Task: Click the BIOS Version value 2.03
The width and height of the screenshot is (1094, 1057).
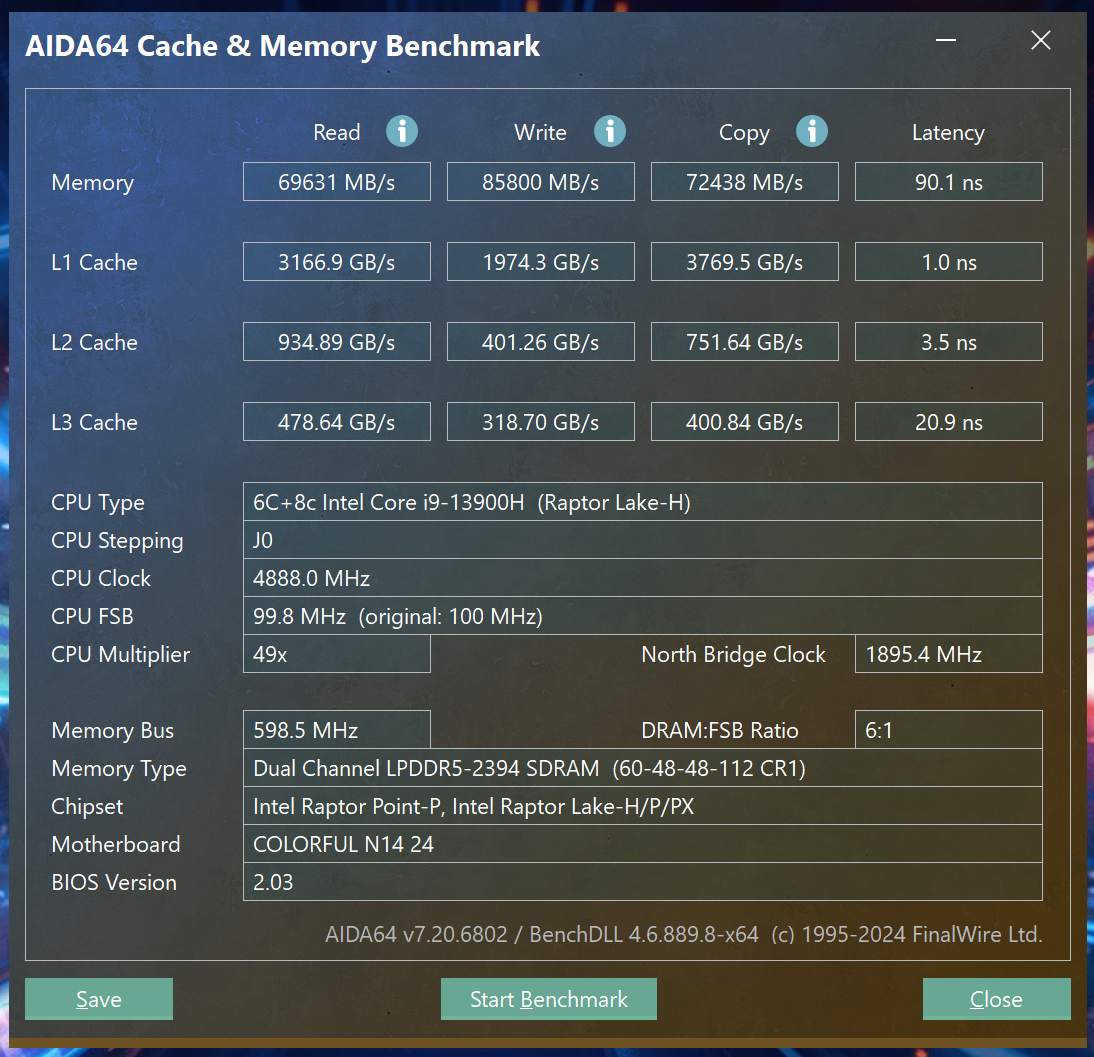Action: 643,882
